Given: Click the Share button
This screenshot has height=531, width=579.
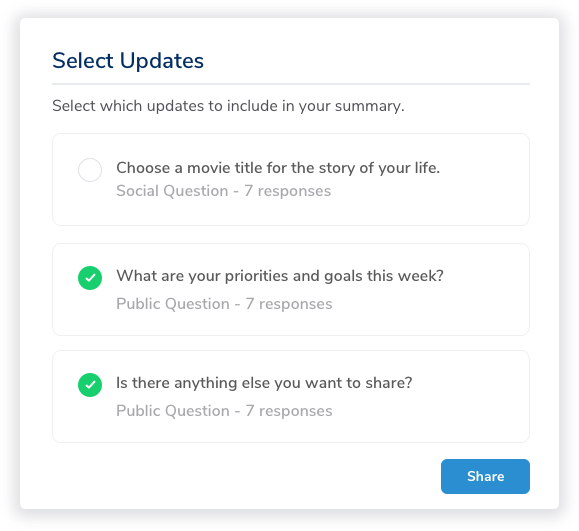Looking at the screenshot, I should pos(485,476).
